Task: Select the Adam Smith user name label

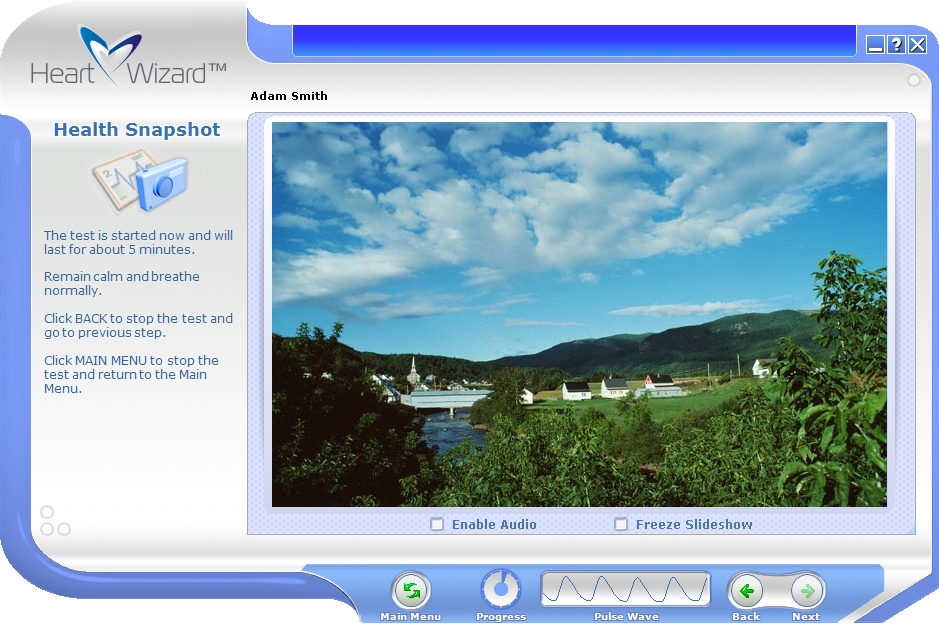Action: click(x=289, y=97)
